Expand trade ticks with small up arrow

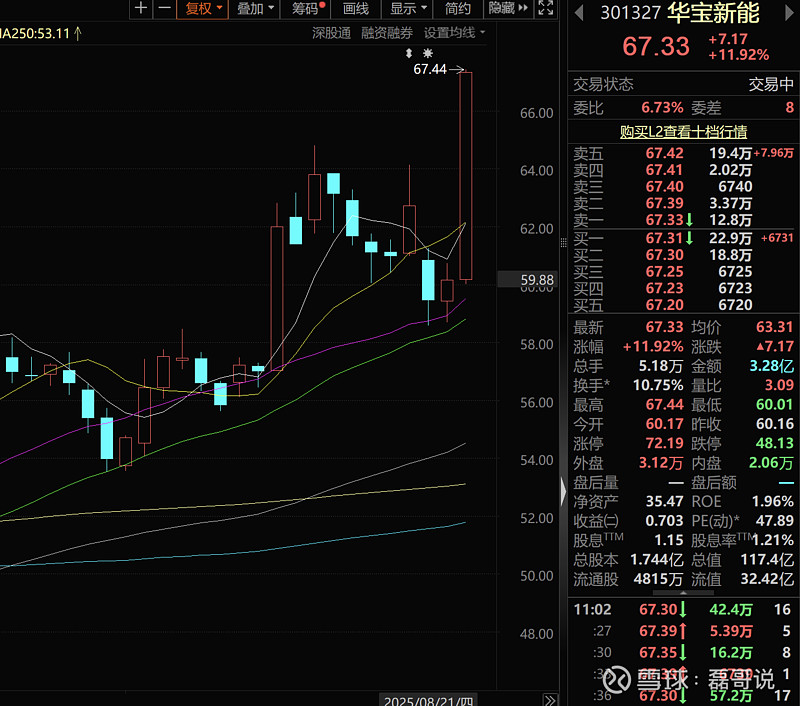[683, 593]
